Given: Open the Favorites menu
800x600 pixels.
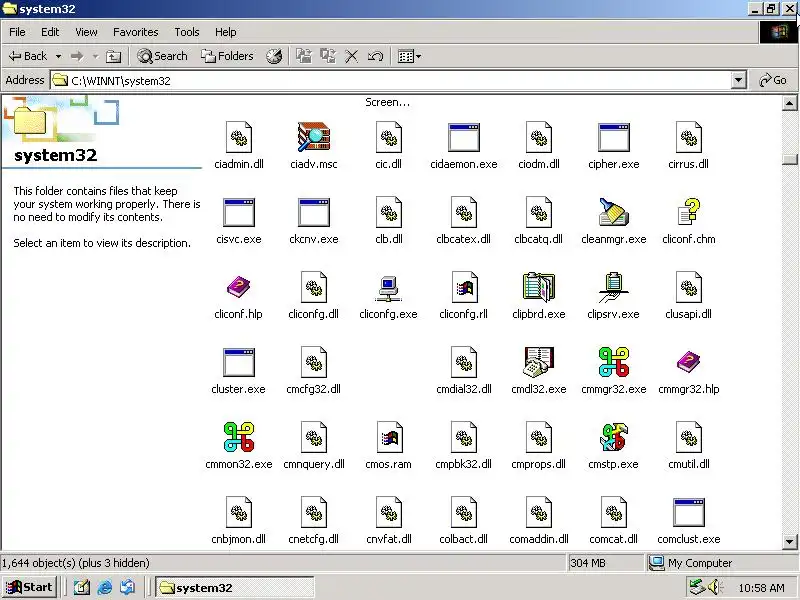Looking at the screenshot, I should coord(136,32).
